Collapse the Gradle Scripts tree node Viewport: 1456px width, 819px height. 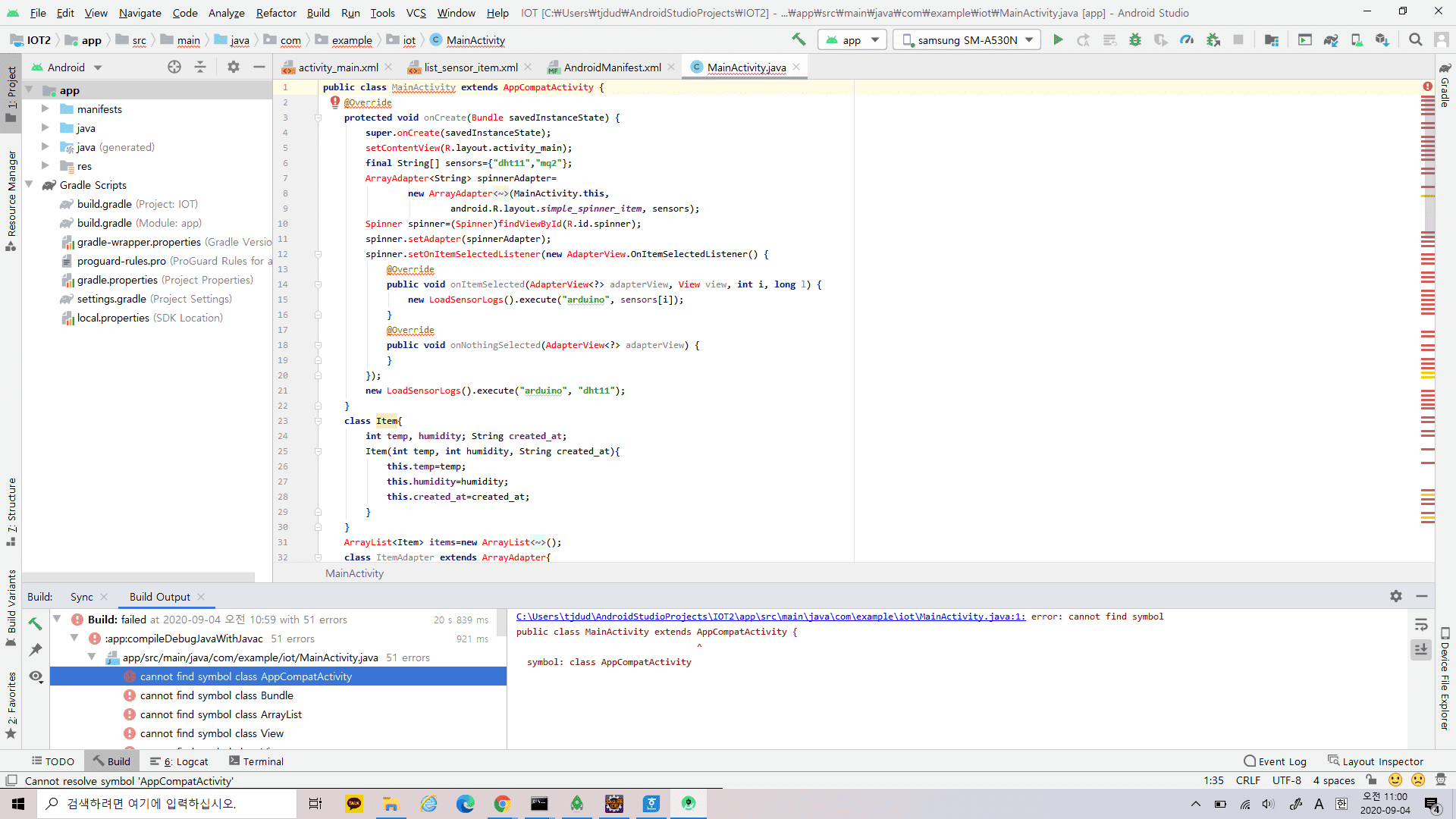pos(29,185)
